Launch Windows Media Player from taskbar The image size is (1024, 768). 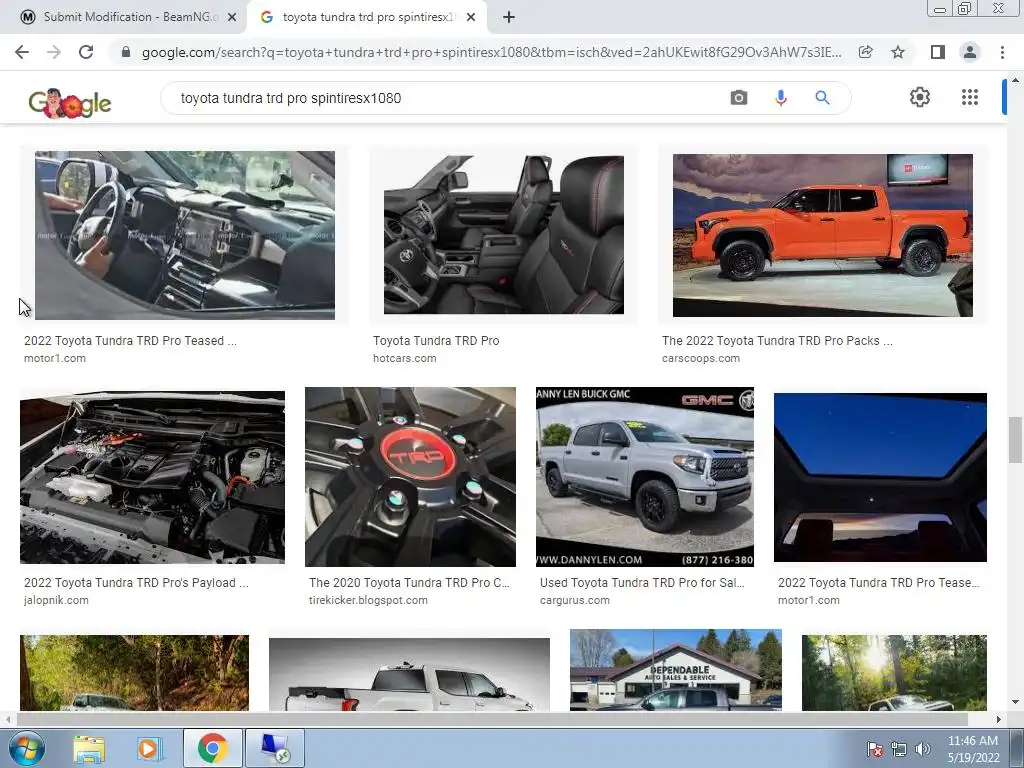point(149,748)
